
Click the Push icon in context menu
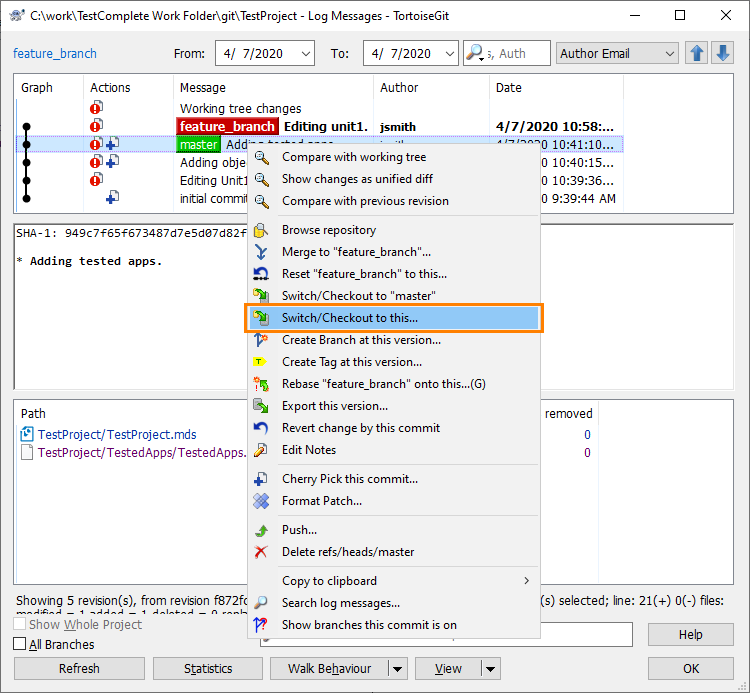(x=261, y=530)
